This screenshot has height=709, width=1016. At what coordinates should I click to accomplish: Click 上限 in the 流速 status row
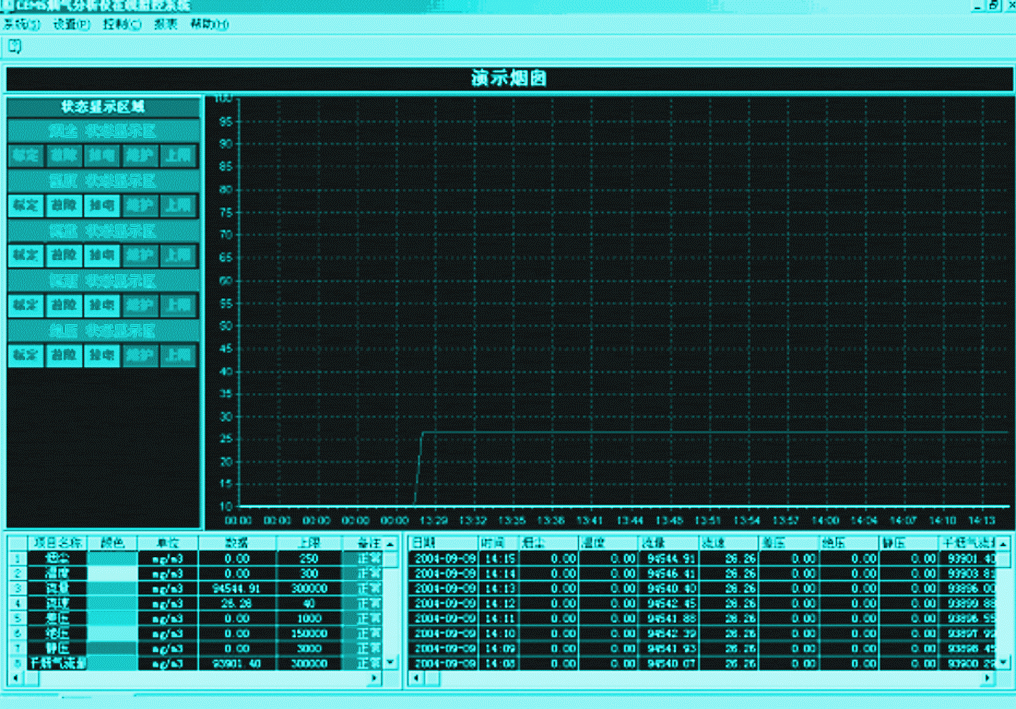(x=178, y=305)
